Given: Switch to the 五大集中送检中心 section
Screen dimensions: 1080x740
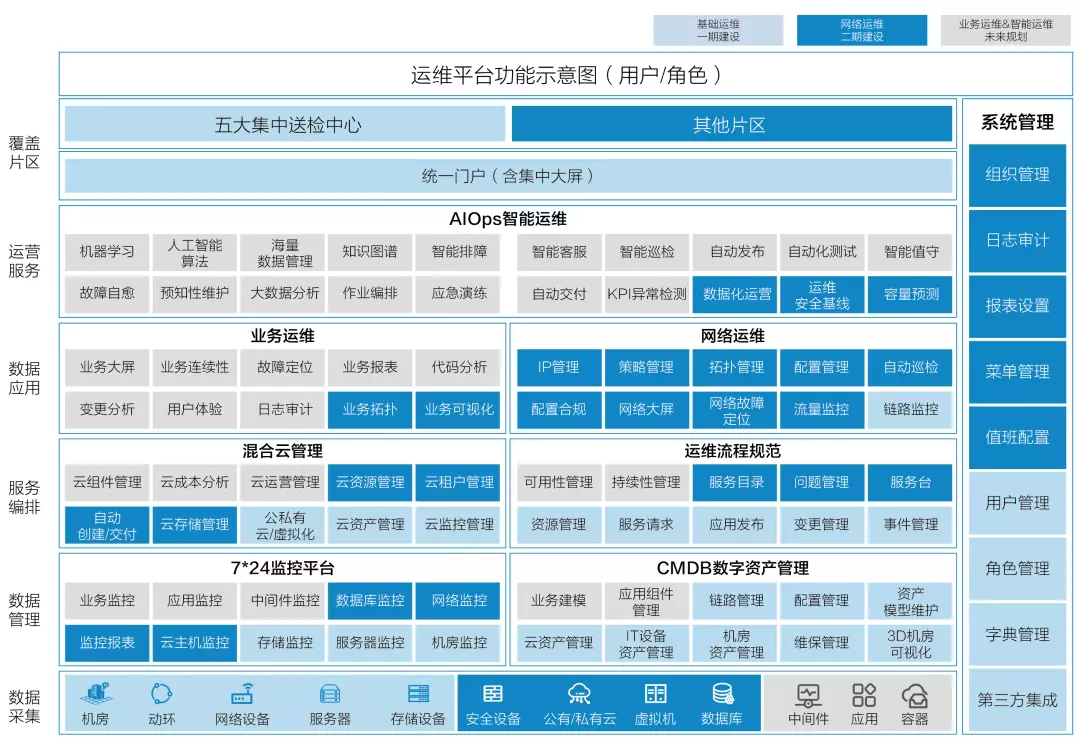Looking at the screenshot, I should coord(285,125).
